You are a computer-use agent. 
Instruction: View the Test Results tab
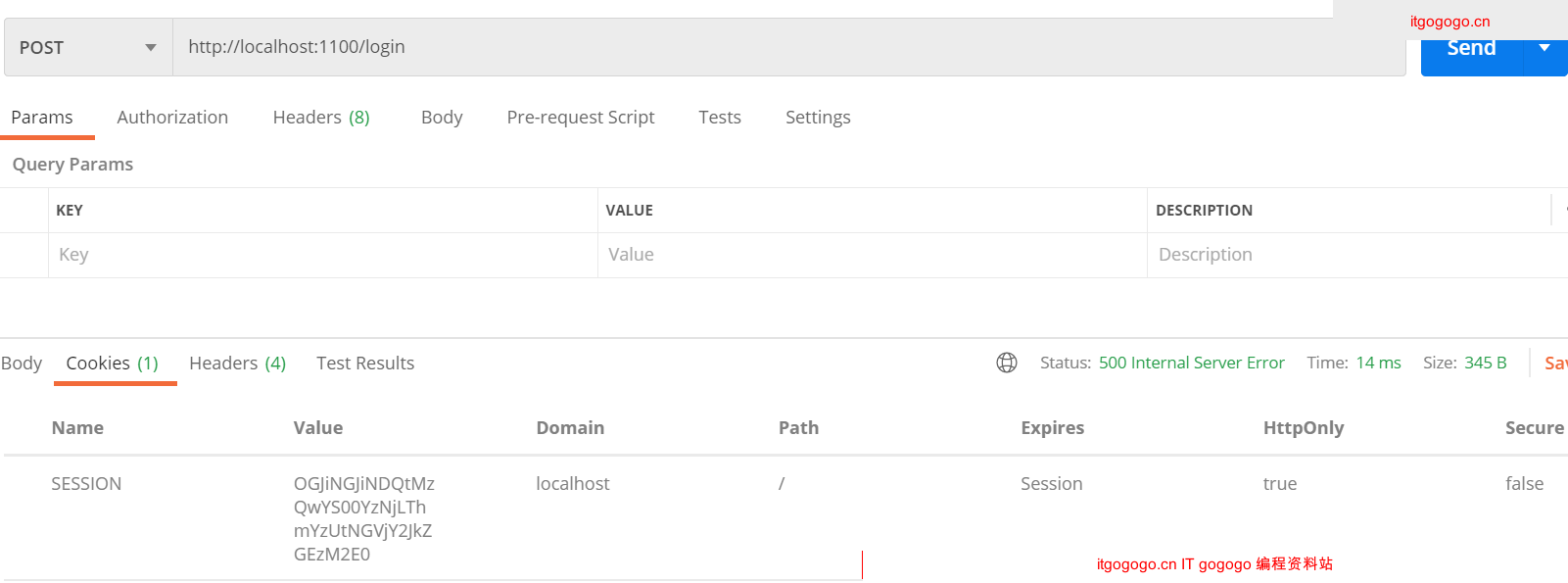(x=365, y=364)
